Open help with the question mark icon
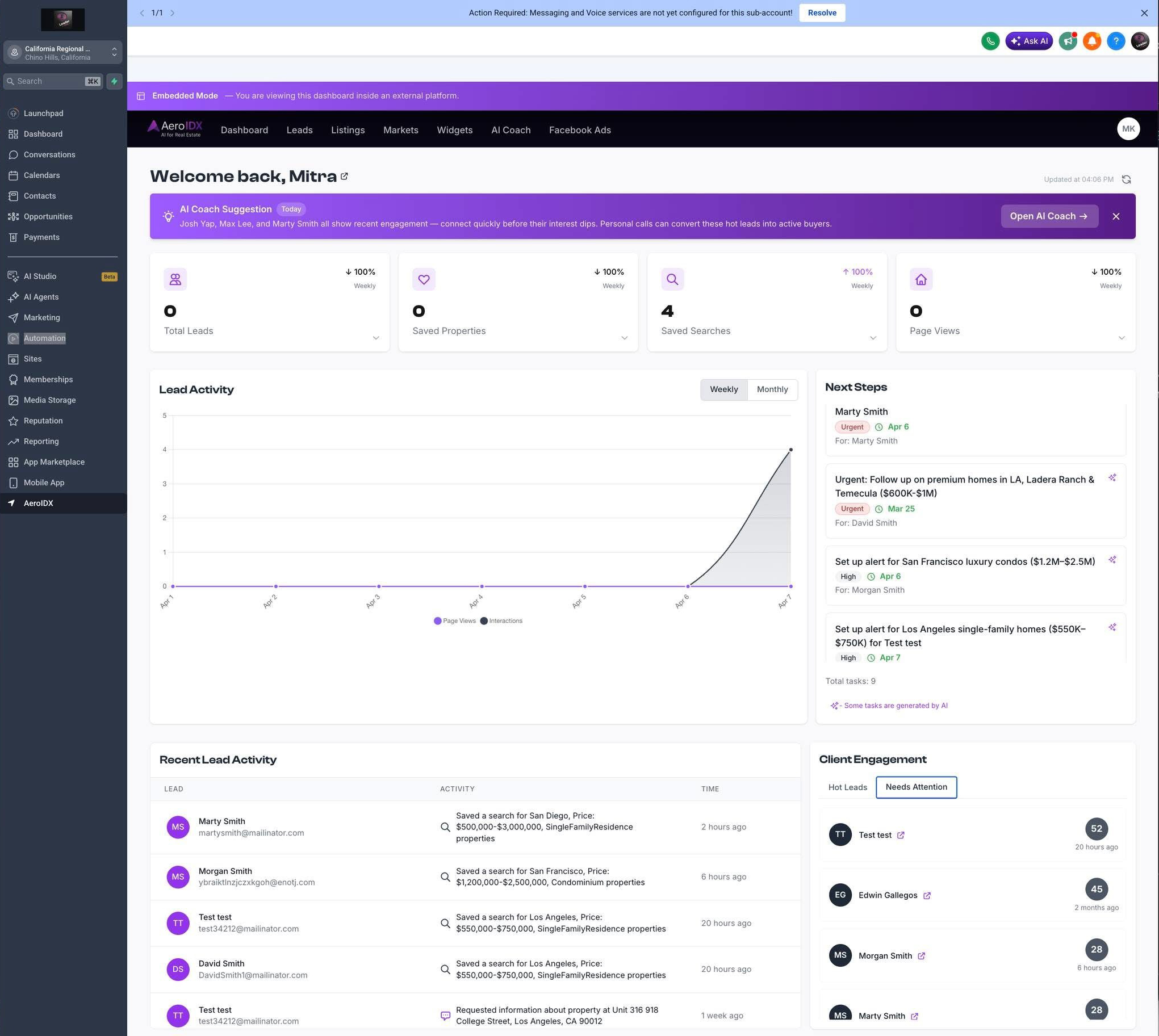1159x1036 pixels. [x=1116, y=40]
